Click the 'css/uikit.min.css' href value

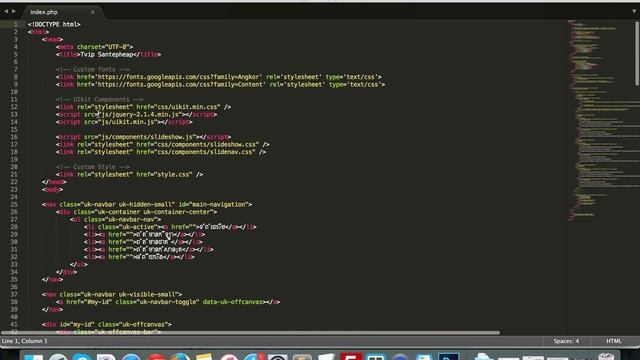(187, 107)
